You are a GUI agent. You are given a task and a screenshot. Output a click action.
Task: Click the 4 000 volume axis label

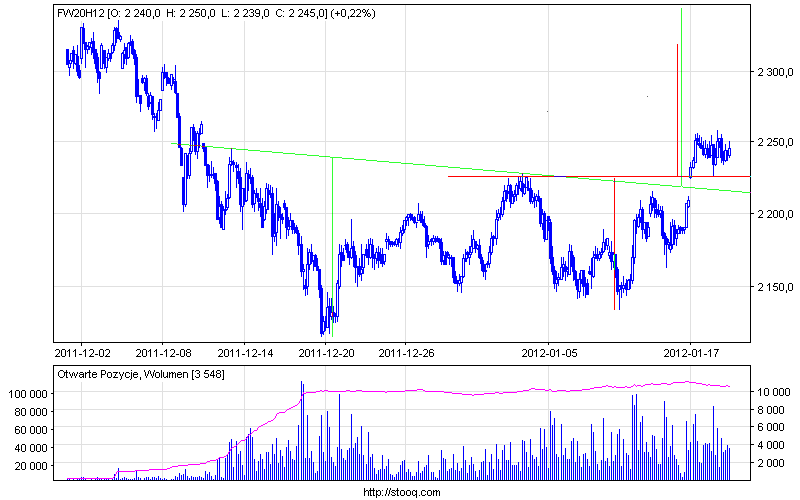click(x=771, y=445)
